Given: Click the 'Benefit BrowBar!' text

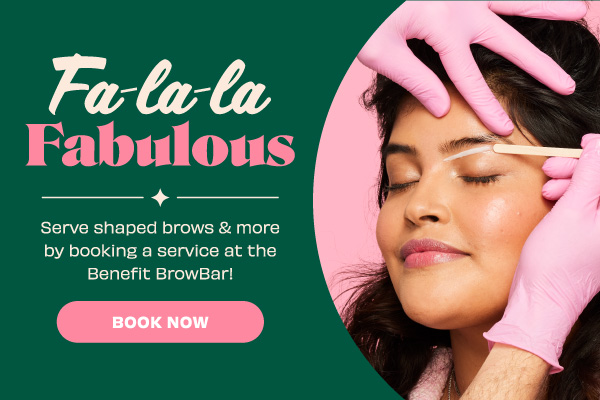Looking at the screenshot, I should (x=160, y=274).
